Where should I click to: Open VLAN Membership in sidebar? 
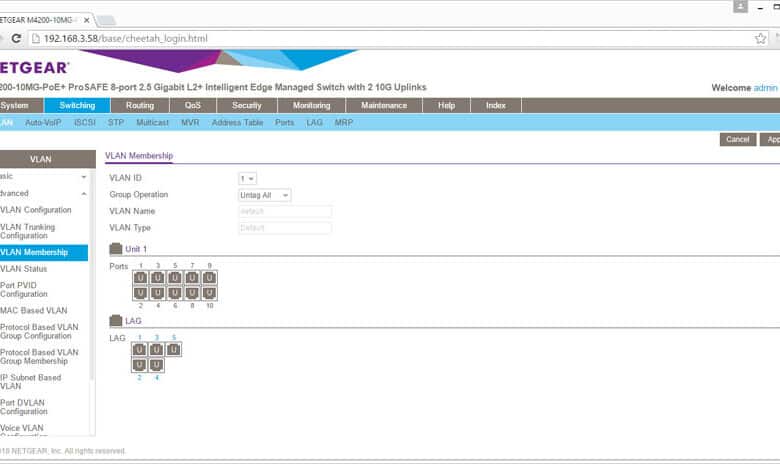click(44, 252)
